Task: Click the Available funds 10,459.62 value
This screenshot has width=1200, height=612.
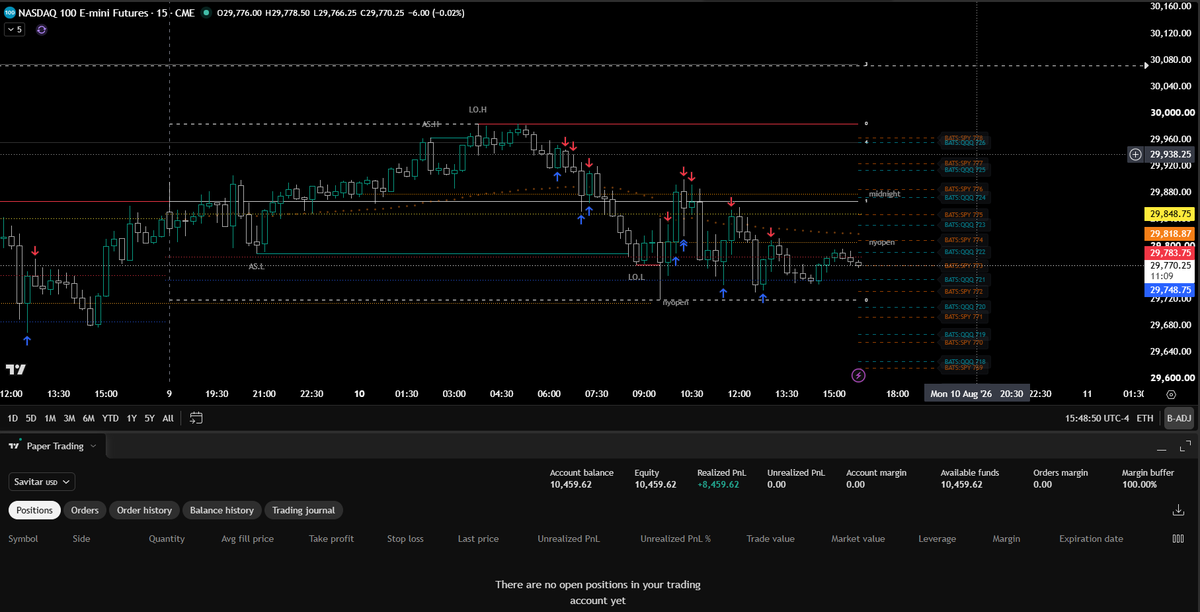Action: click(961, 484)
